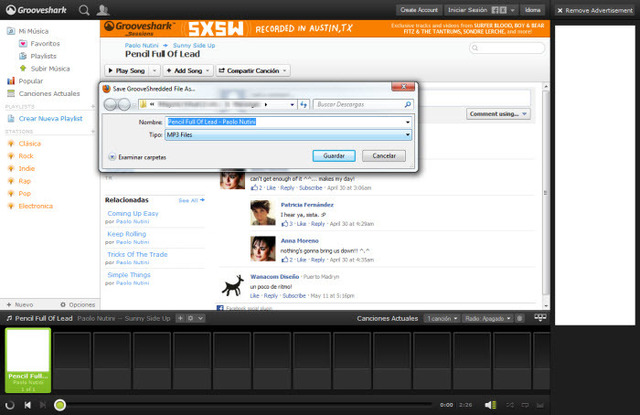Screen dimensions: 640x415
Task: Open the user profile icon in header
Action: tap(105, 10)
